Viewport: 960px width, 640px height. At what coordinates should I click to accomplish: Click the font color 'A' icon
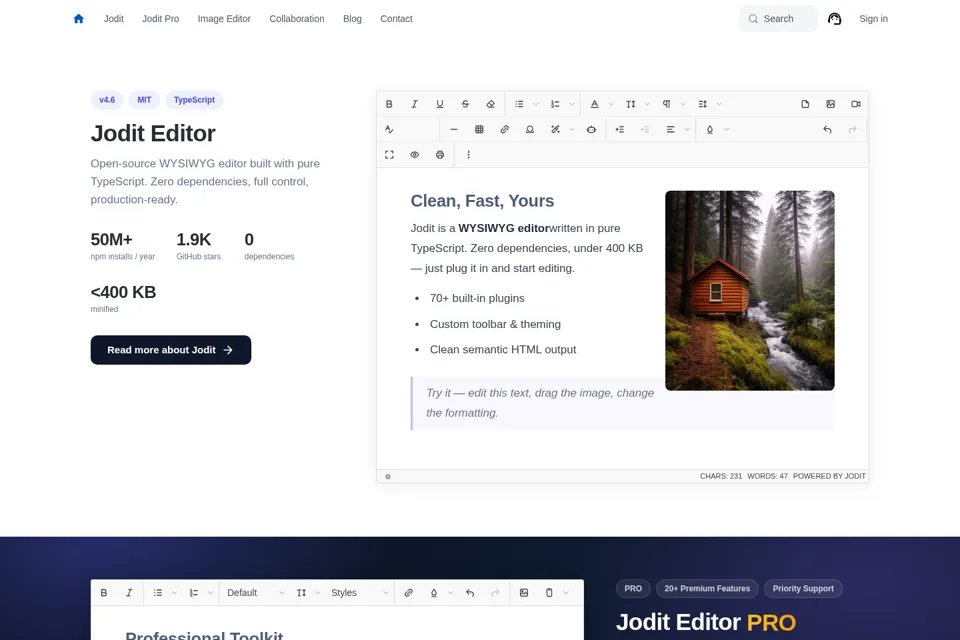(594, 104)
